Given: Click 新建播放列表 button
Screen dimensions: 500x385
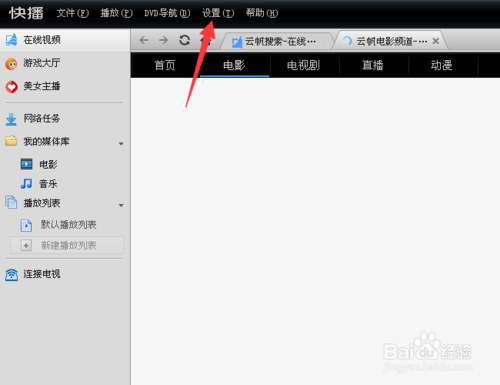Looking at the screenshot, I should [x=67, y=245].
